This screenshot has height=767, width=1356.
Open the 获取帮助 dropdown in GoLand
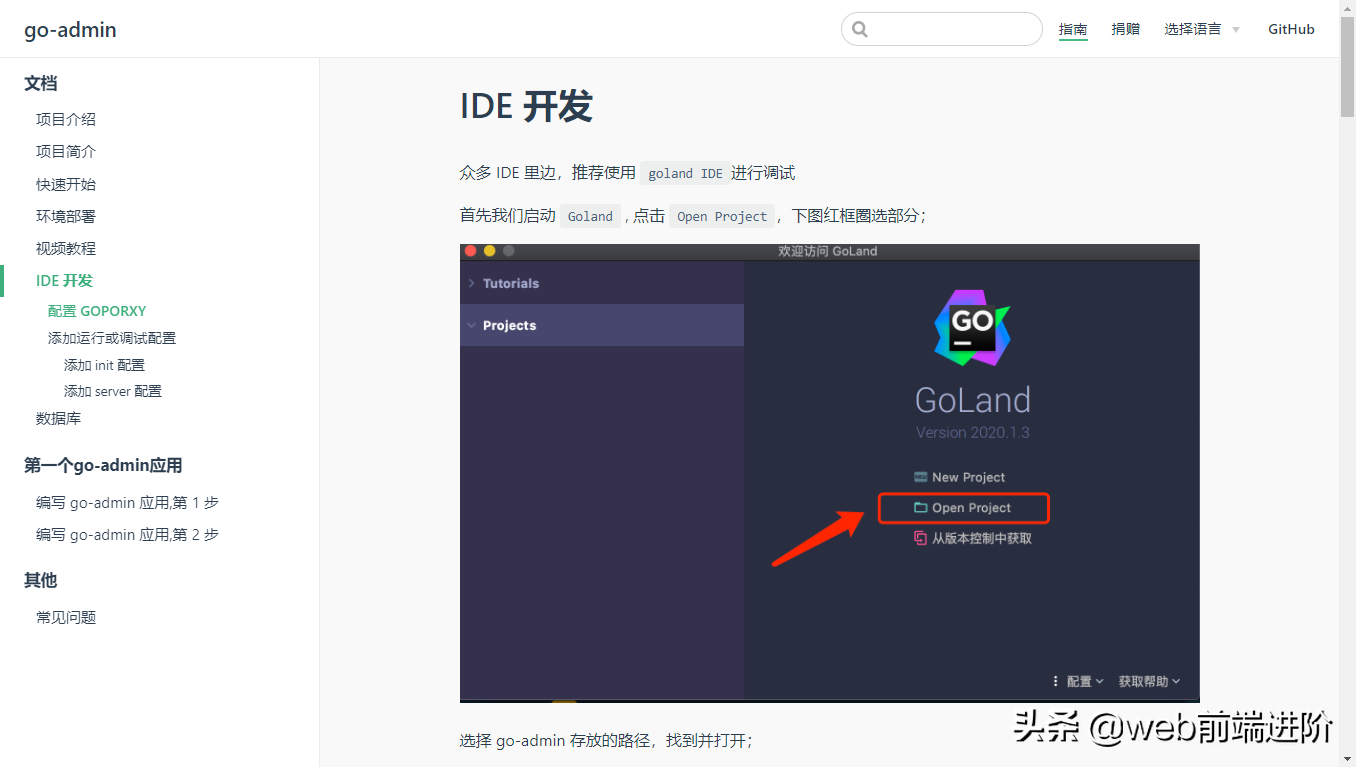pos(1149,681)
